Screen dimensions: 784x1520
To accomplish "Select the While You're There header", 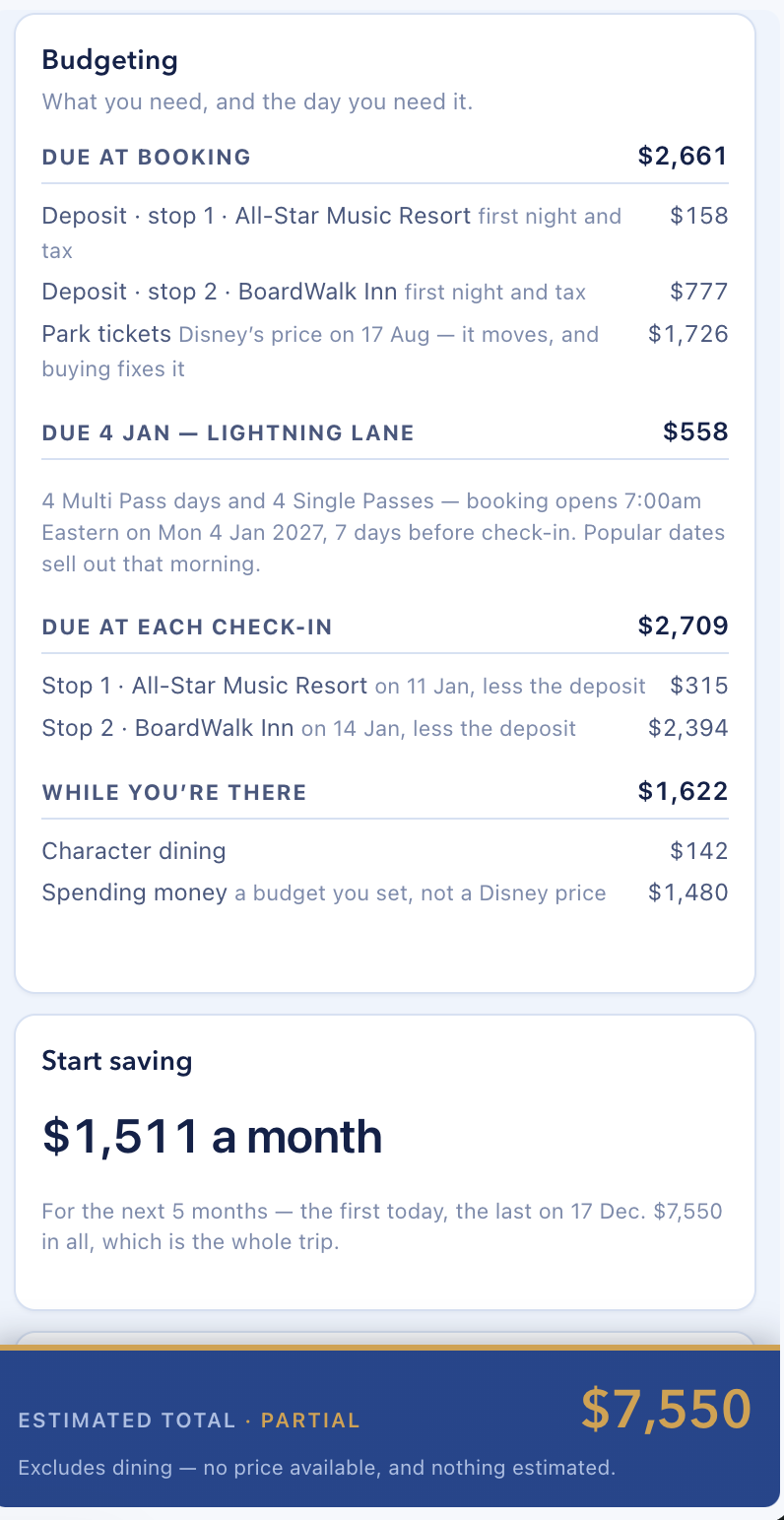I will coord(174,792).
